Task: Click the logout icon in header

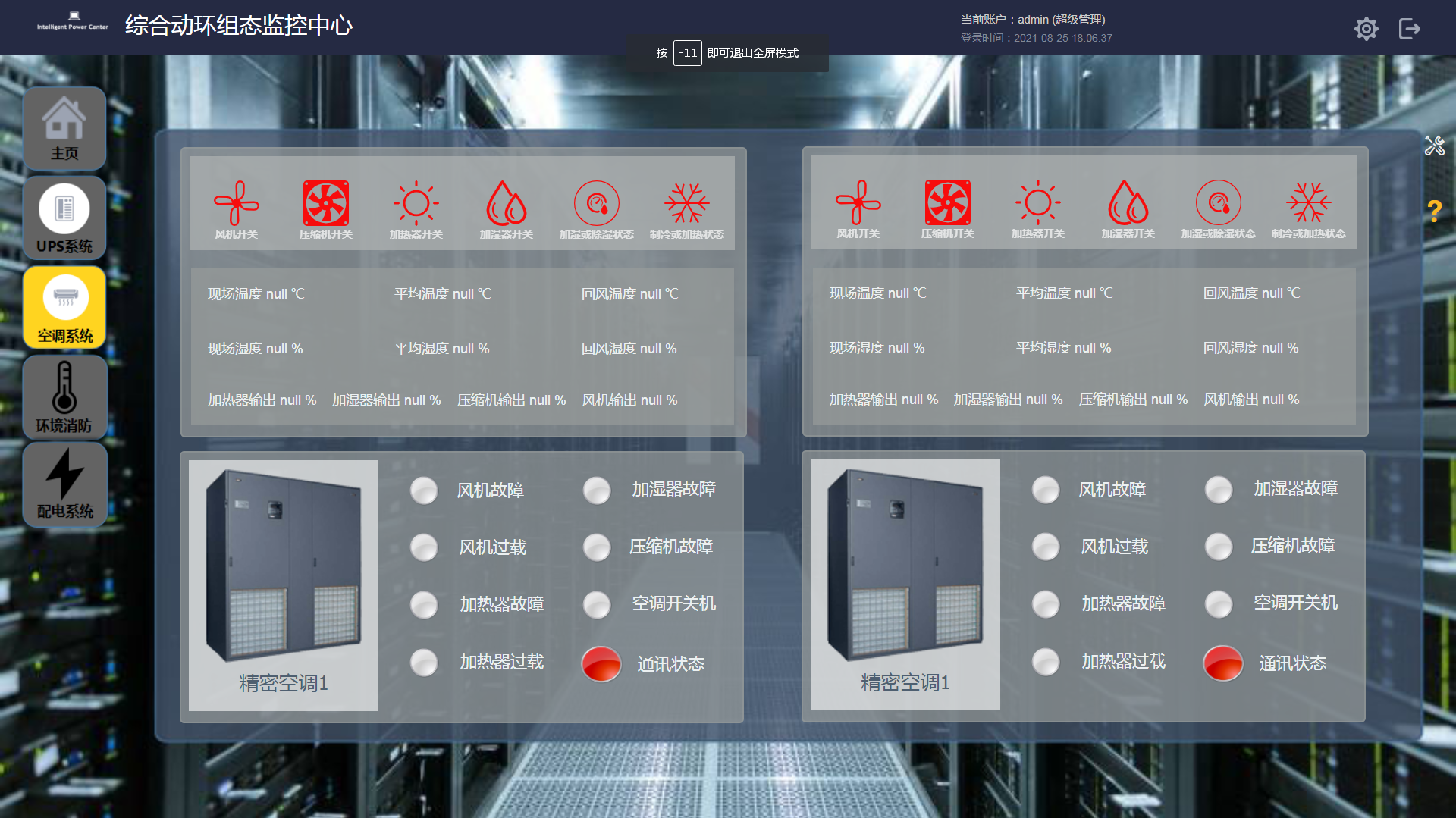Action: click(1409, 29)
